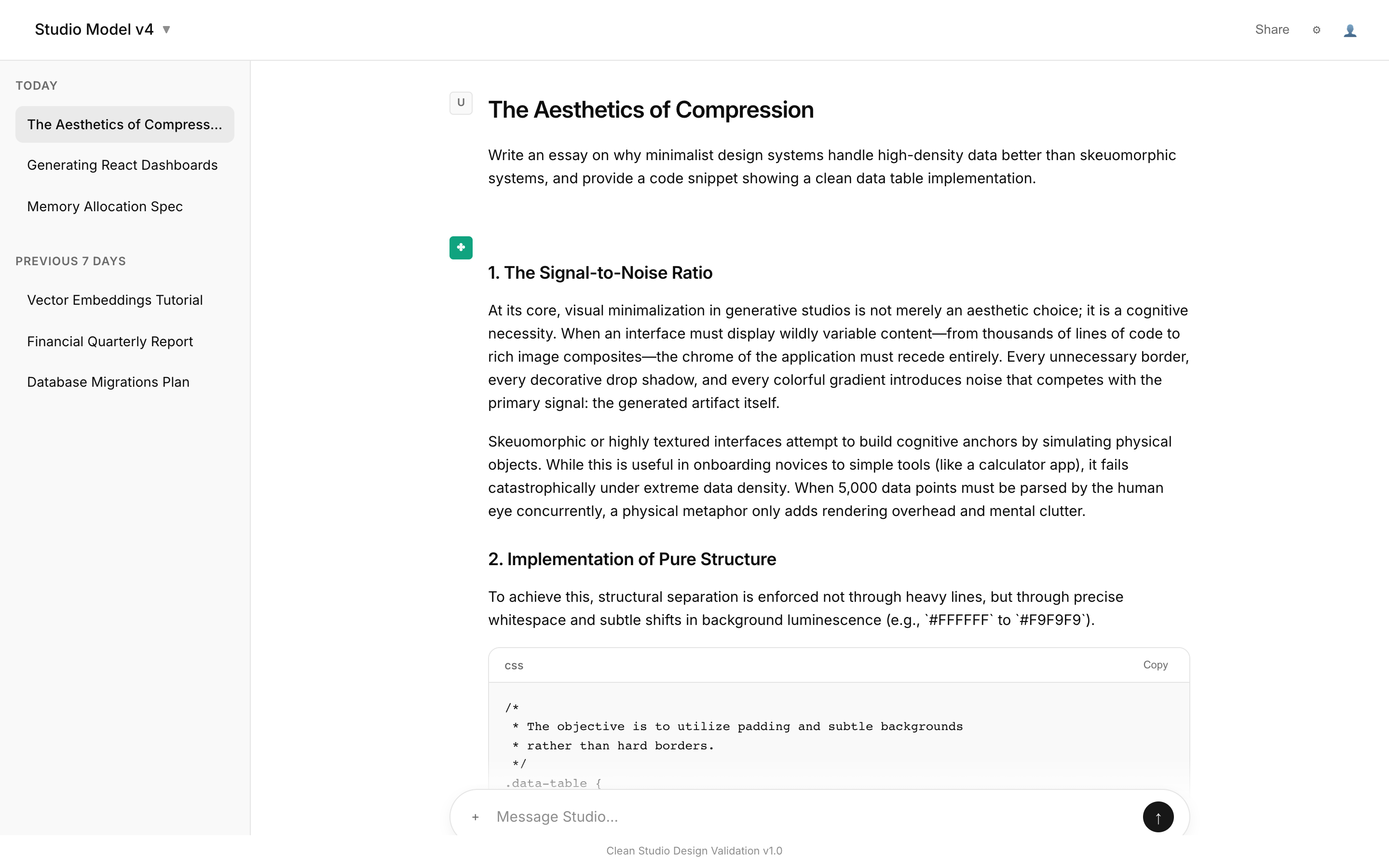Open the settings gear icon

[1317, 30]
